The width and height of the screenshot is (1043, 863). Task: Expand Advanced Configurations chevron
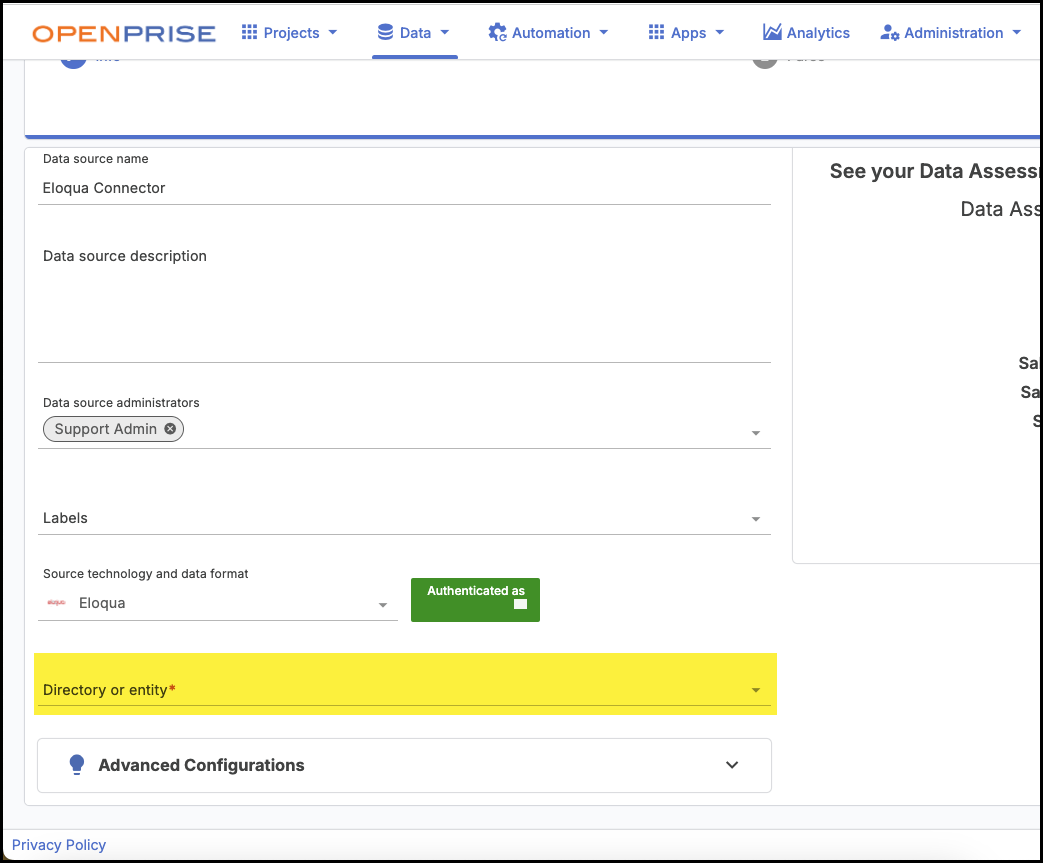(732, 765)
